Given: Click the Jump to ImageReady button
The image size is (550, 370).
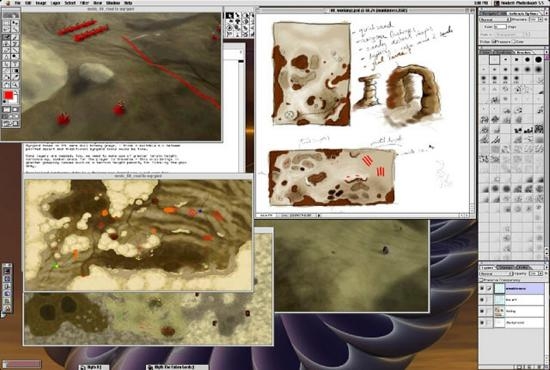Looking at the screenshot, I should click(x=11, y=123).
